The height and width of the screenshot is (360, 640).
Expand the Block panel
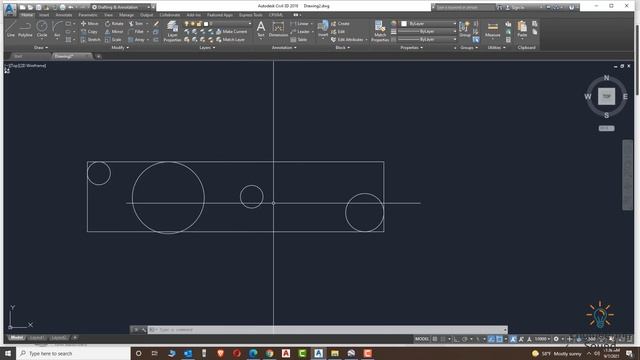[x=342, y=47]
